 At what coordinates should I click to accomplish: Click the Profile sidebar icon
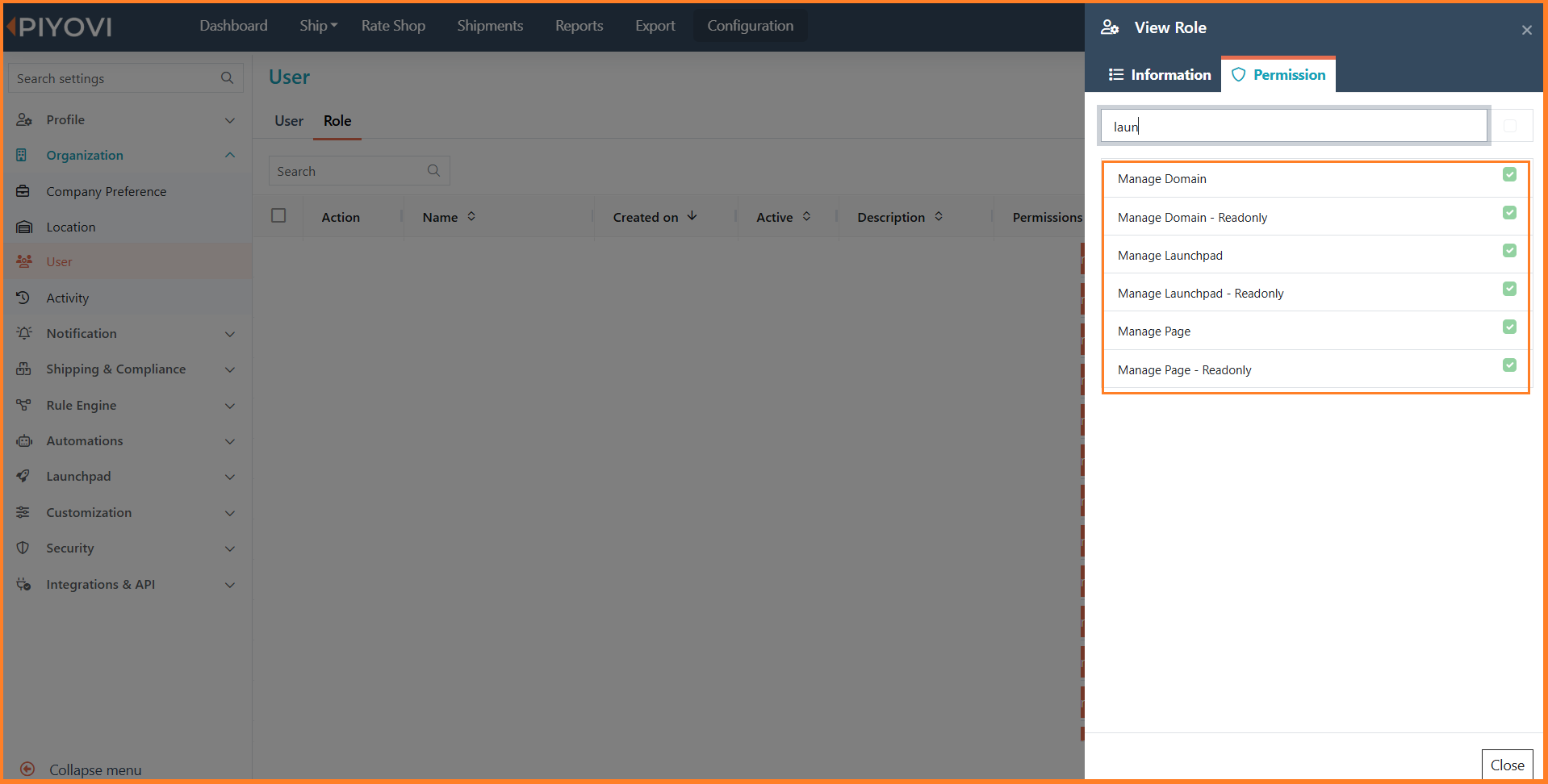tap(24, 119)
